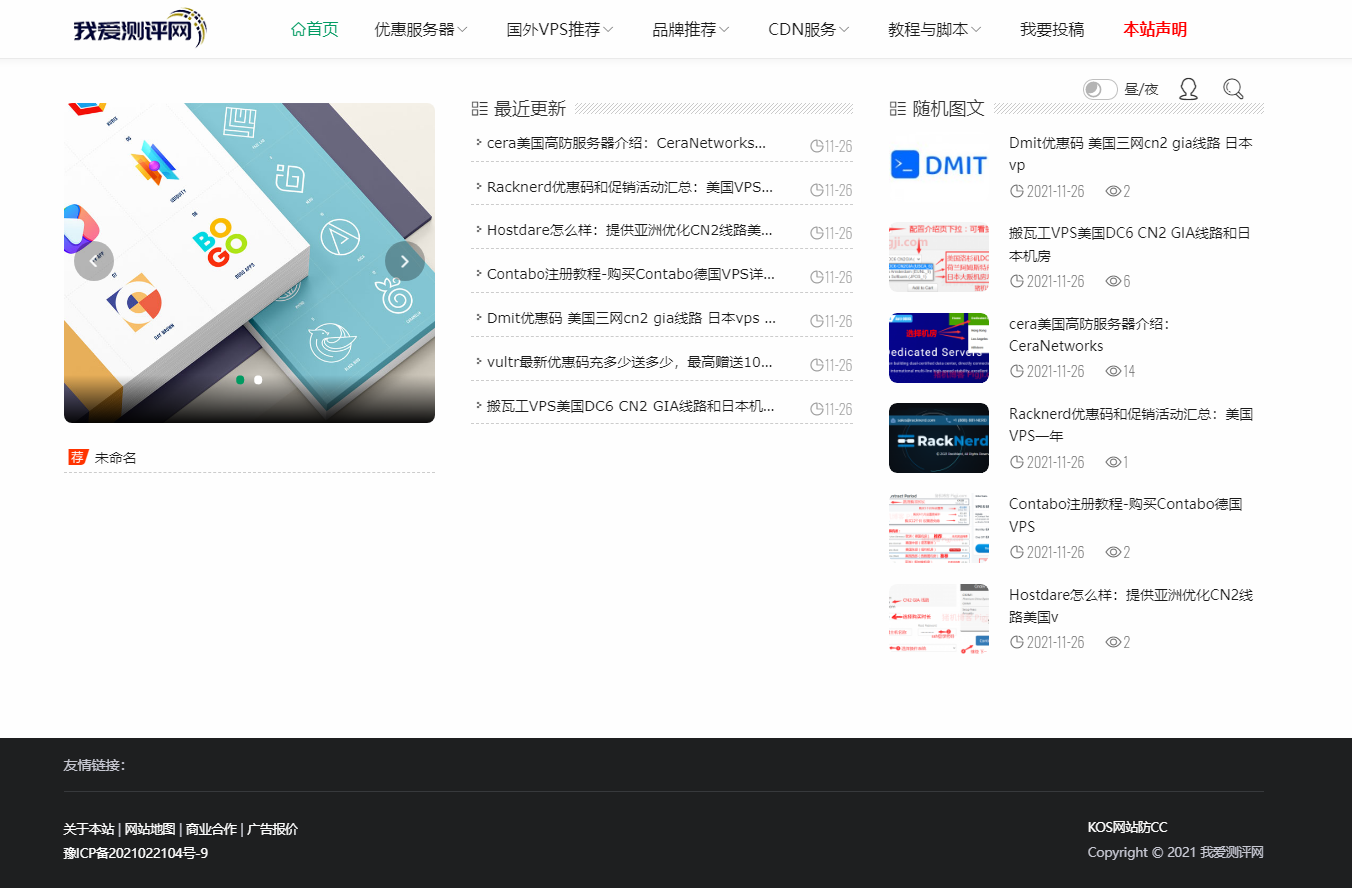Open the Hostdare article thumbnail
Screen dimensions: 1352x888
click(939, 619)
